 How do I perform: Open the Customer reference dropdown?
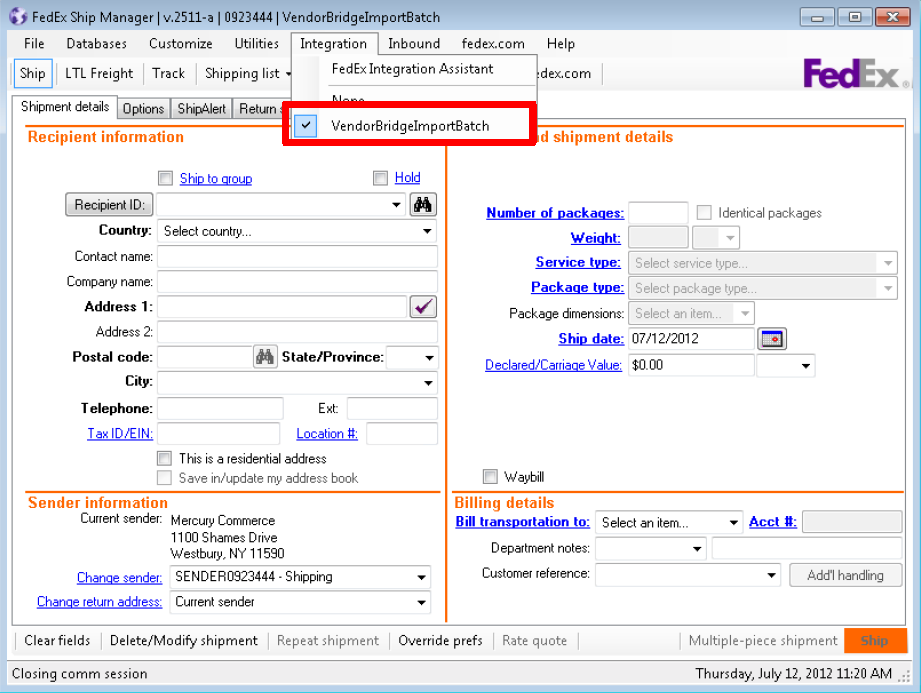772,575
